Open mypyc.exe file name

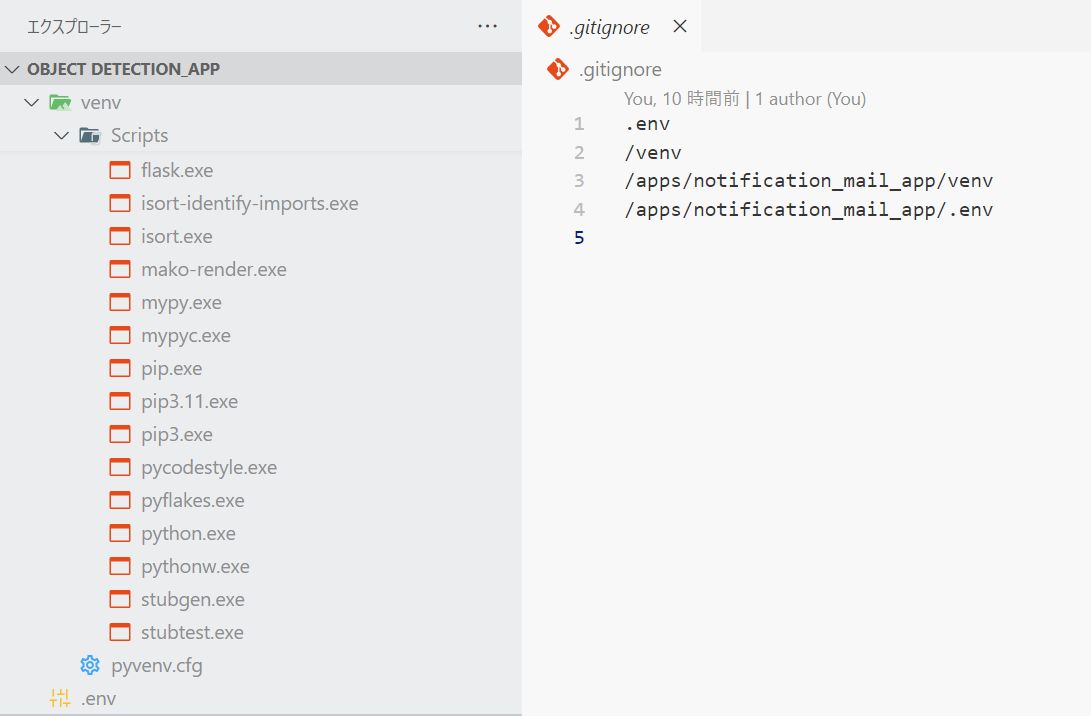pyautogui.click(x=186, y=336)
